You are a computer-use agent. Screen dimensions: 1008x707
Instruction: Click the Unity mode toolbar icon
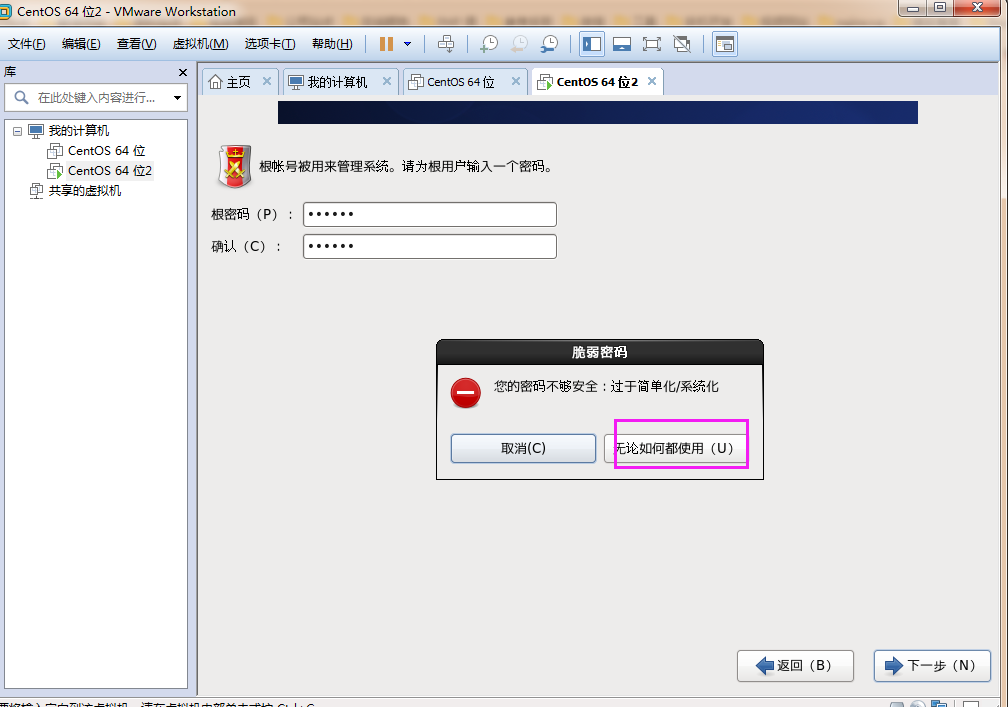pyautogui.click(x=682, y=44)
